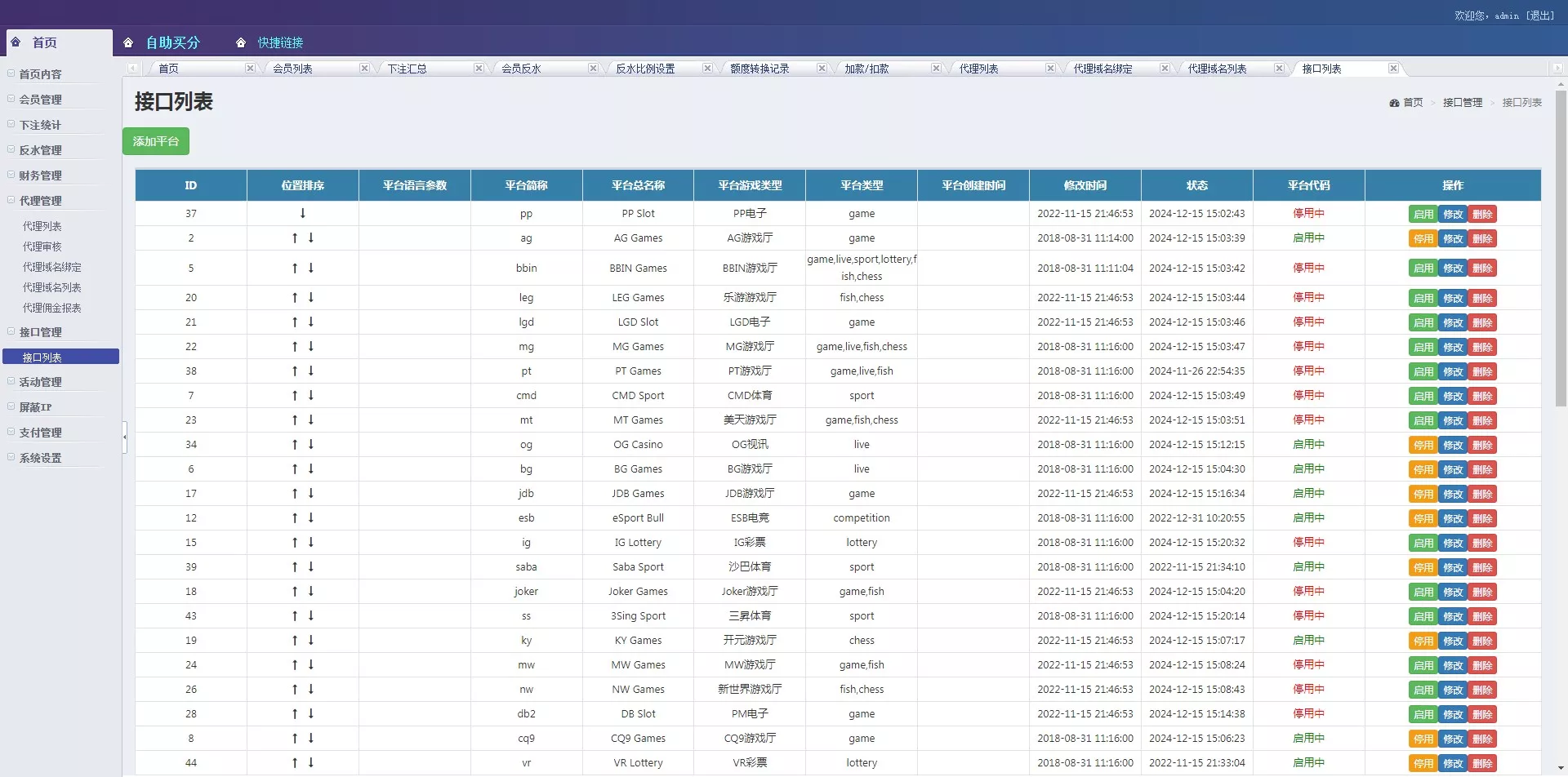The image size is (1568, 777).
Task: Click the down arrow in the pp row
Action: (303, 214)
